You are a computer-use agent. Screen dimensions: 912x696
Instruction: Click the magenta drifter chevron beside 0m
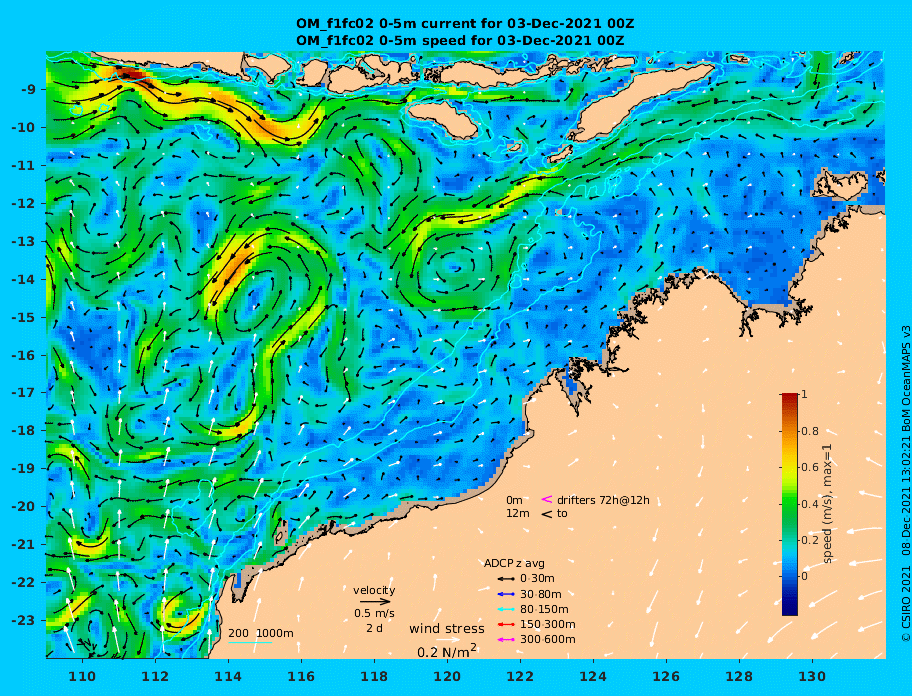pyautogui.click(x=547, y=499)
